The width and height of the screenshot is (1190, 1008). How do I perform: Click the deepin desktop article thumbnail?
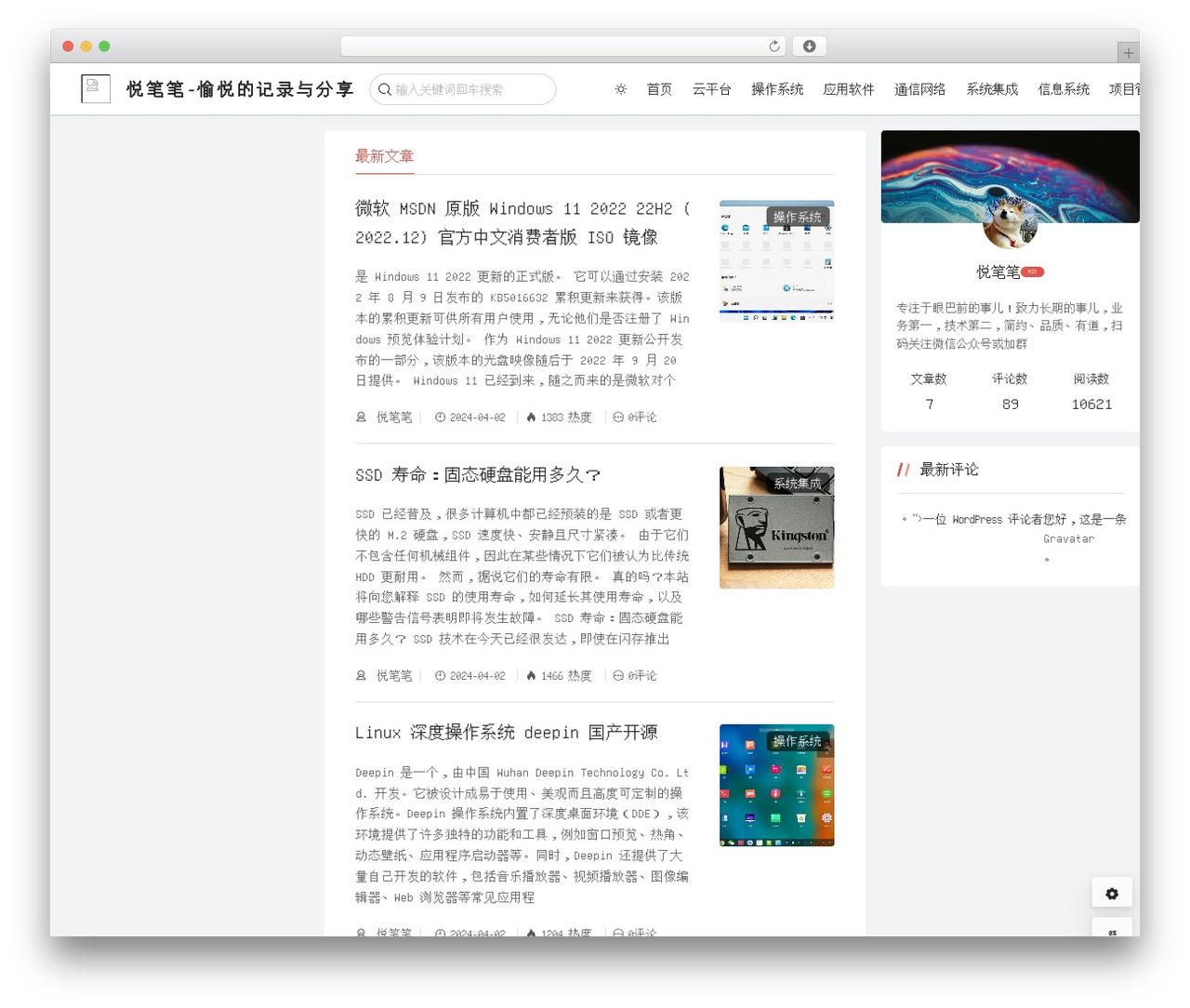(776, 786)
